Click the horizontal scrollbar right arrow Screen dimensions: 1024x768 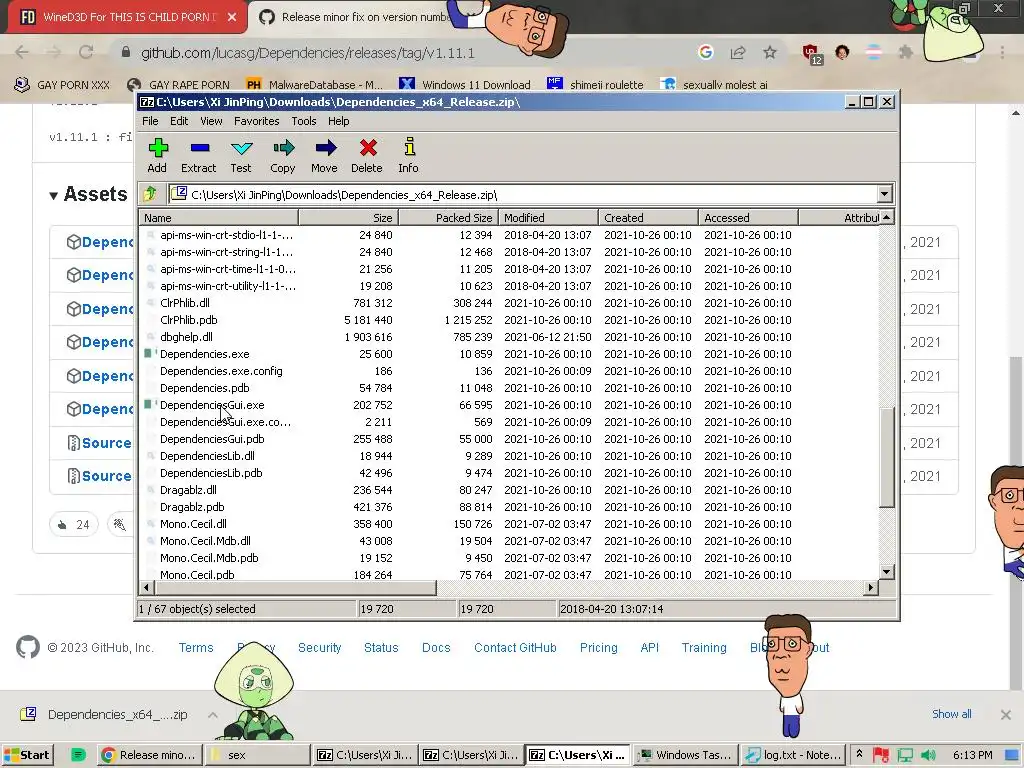point(870,588)
